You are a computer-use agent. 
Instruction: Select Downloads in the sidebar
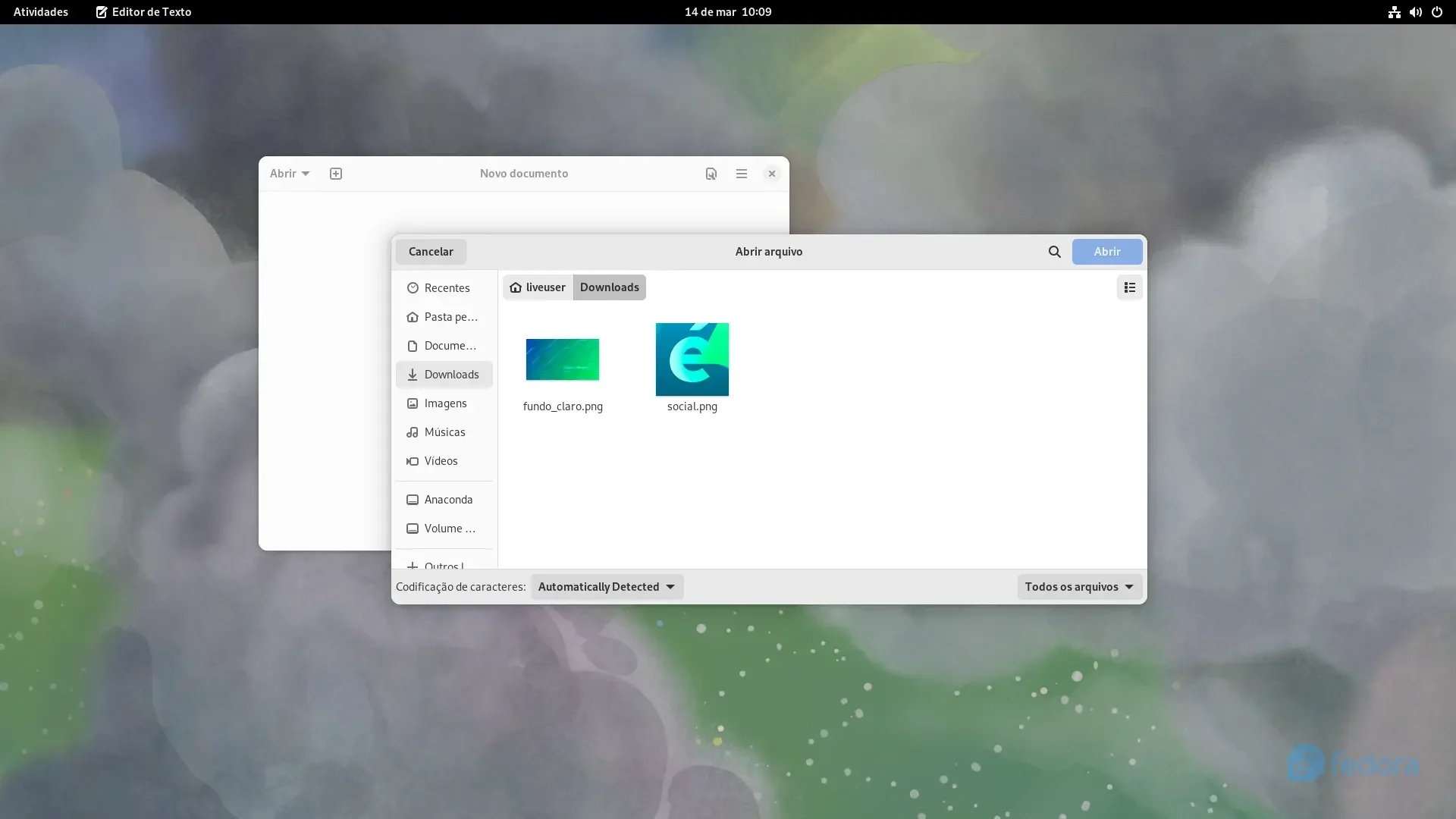444,375
